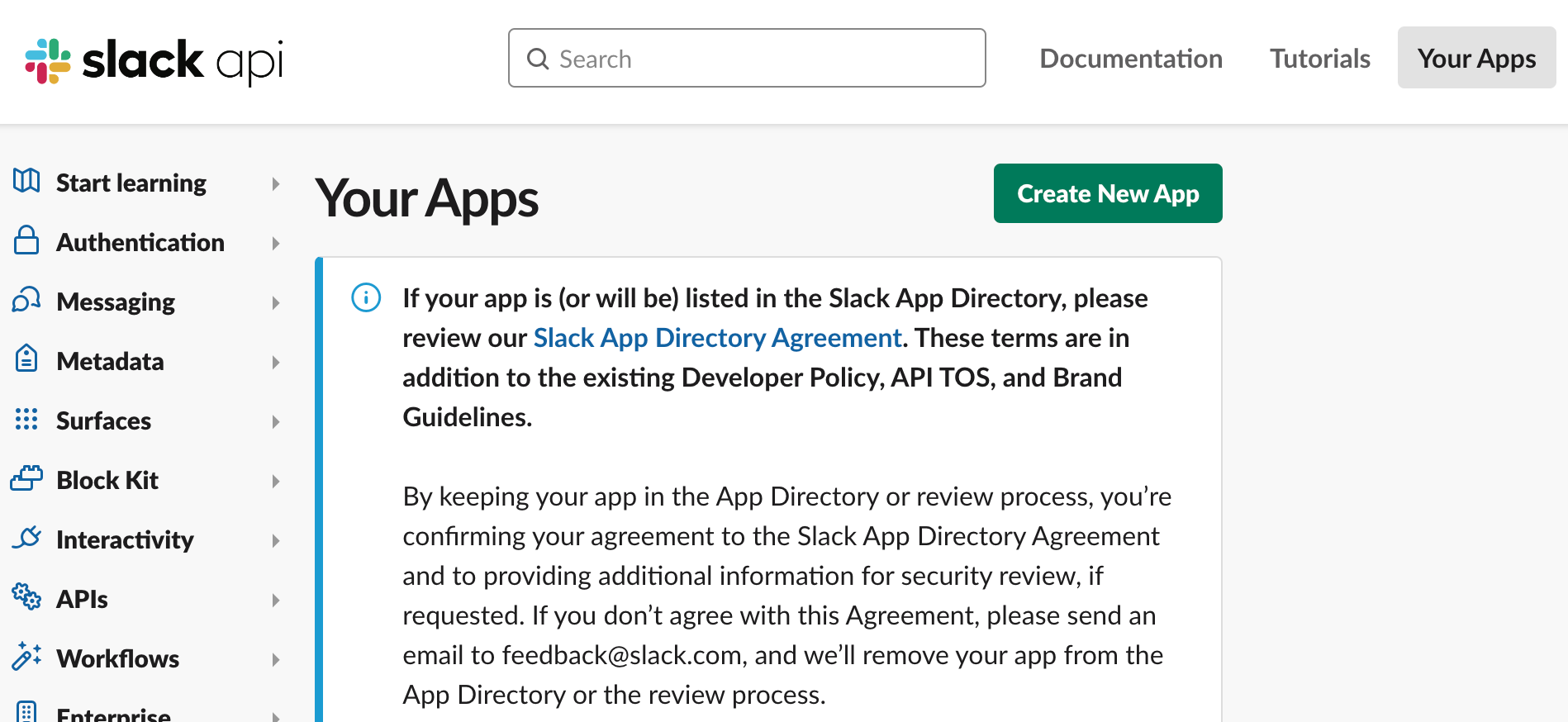Click the Workflows magic wand icon
Screen dimensions: 1568x722
point(26,656)
